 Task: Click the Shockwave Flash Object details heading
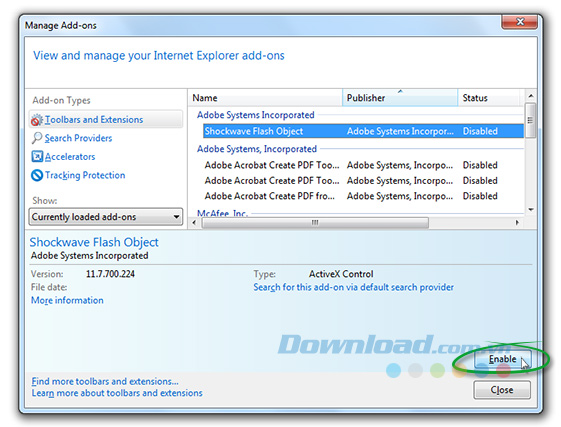(94, 242)
